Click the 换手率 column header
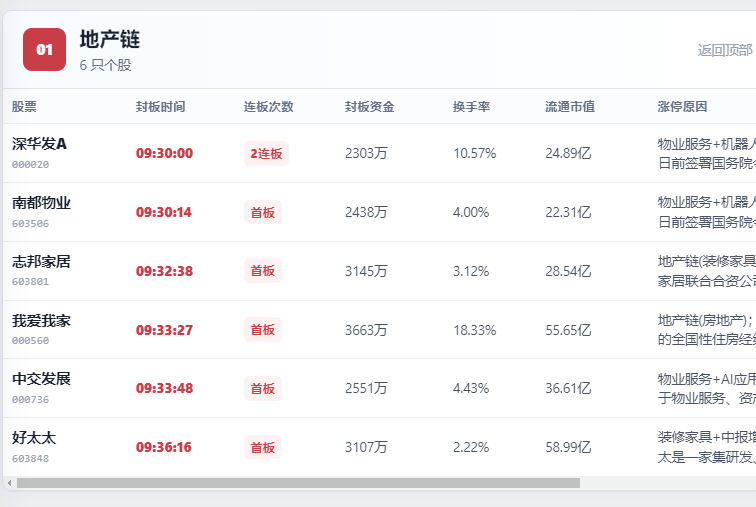 pyautogui.click(x=472, y=107)
